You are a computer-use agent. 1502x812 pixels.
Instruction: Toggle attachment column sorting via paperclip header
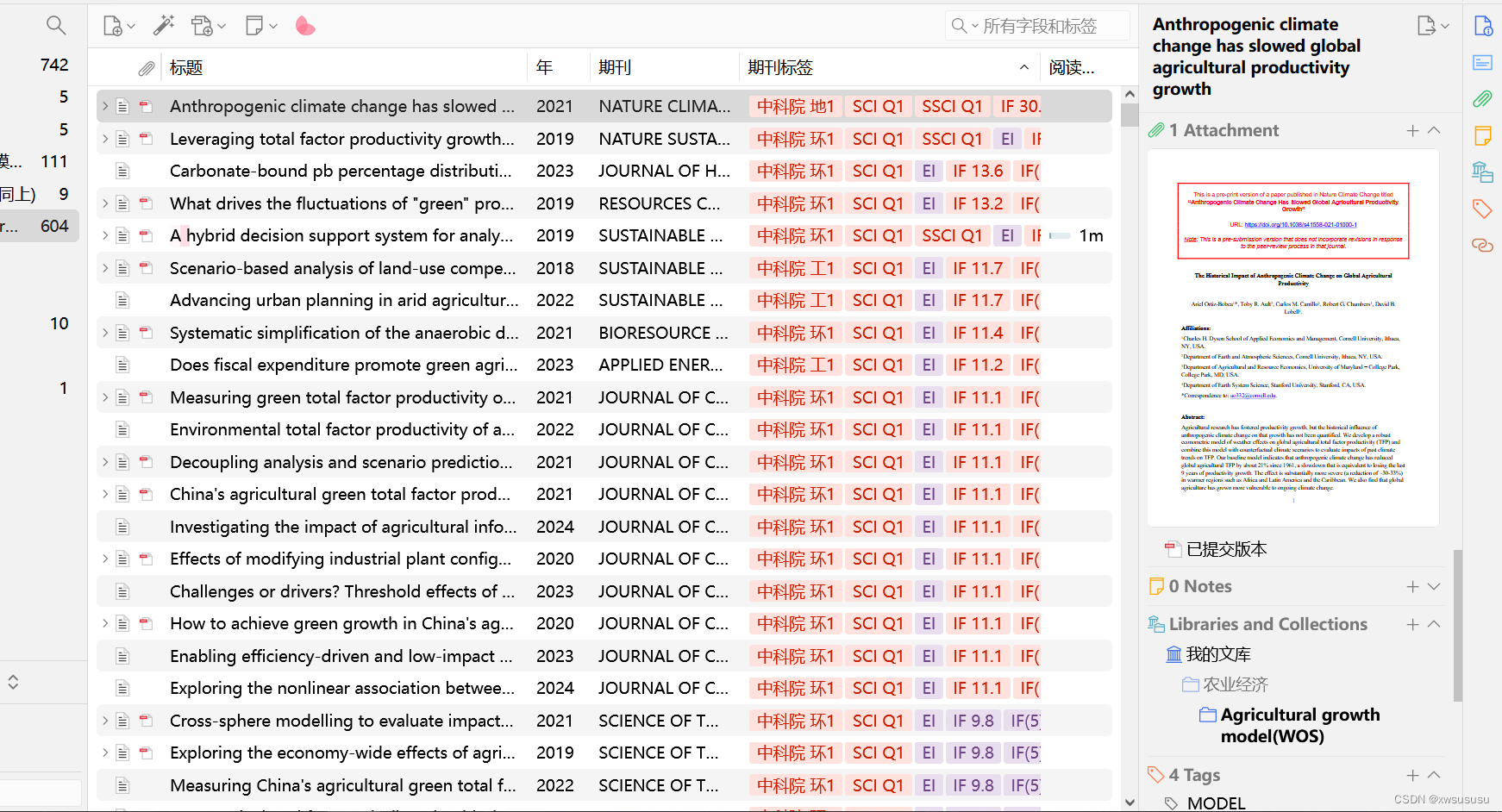147,66
